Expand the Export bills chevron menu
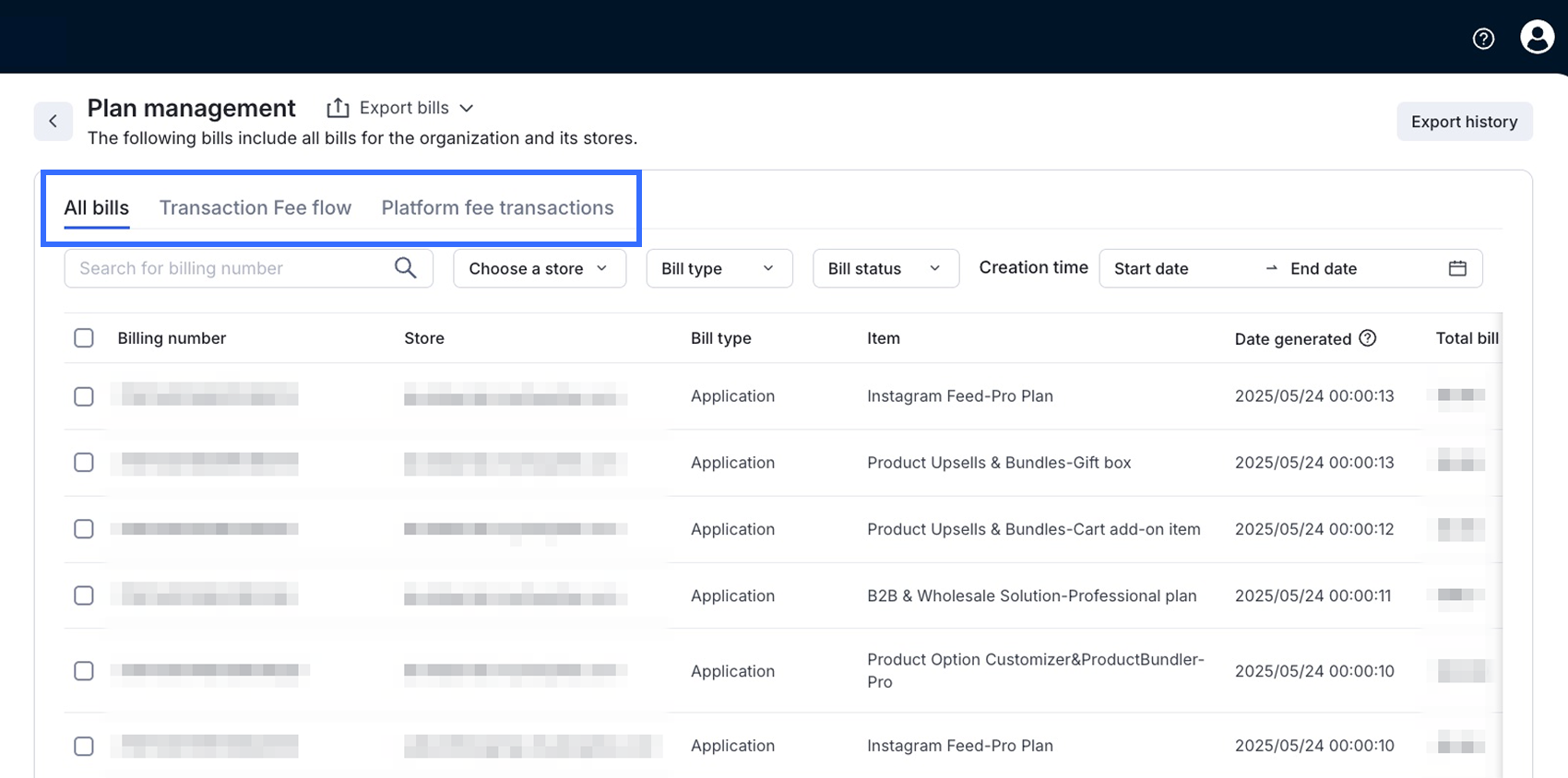The height and width of the screenshot is (778, 1568). click(x=467, y=108)
